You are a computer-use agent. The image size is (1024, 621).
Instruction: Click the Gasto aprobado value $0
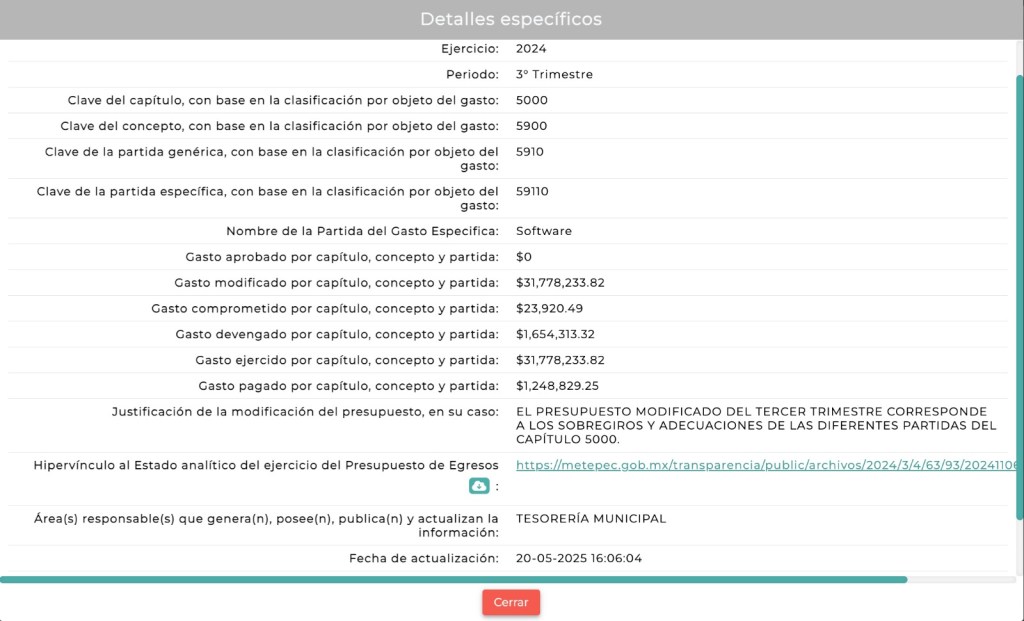click(x=524, y=257)
